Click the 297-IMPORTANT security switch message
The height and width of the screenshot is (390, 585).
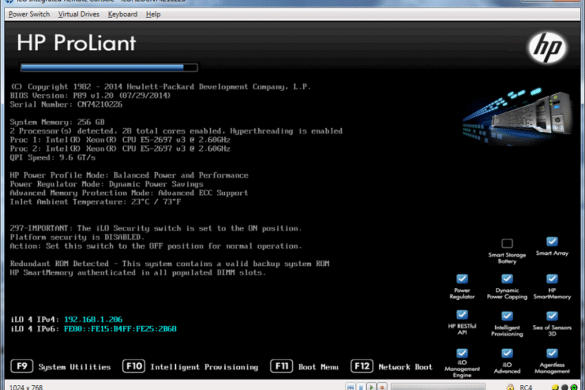(156, 228)
